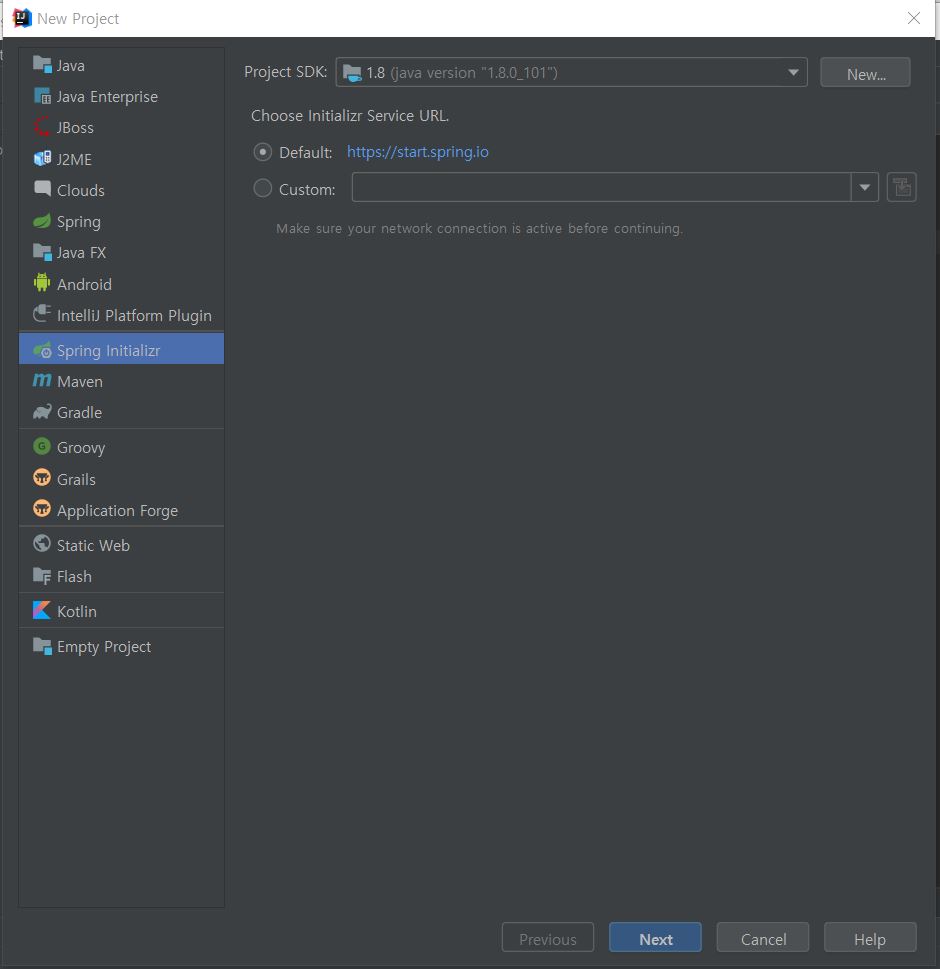Select the Default service URL radio
Image resolution: width=940 pixels, height=969 pixels.
pos(263,152)
